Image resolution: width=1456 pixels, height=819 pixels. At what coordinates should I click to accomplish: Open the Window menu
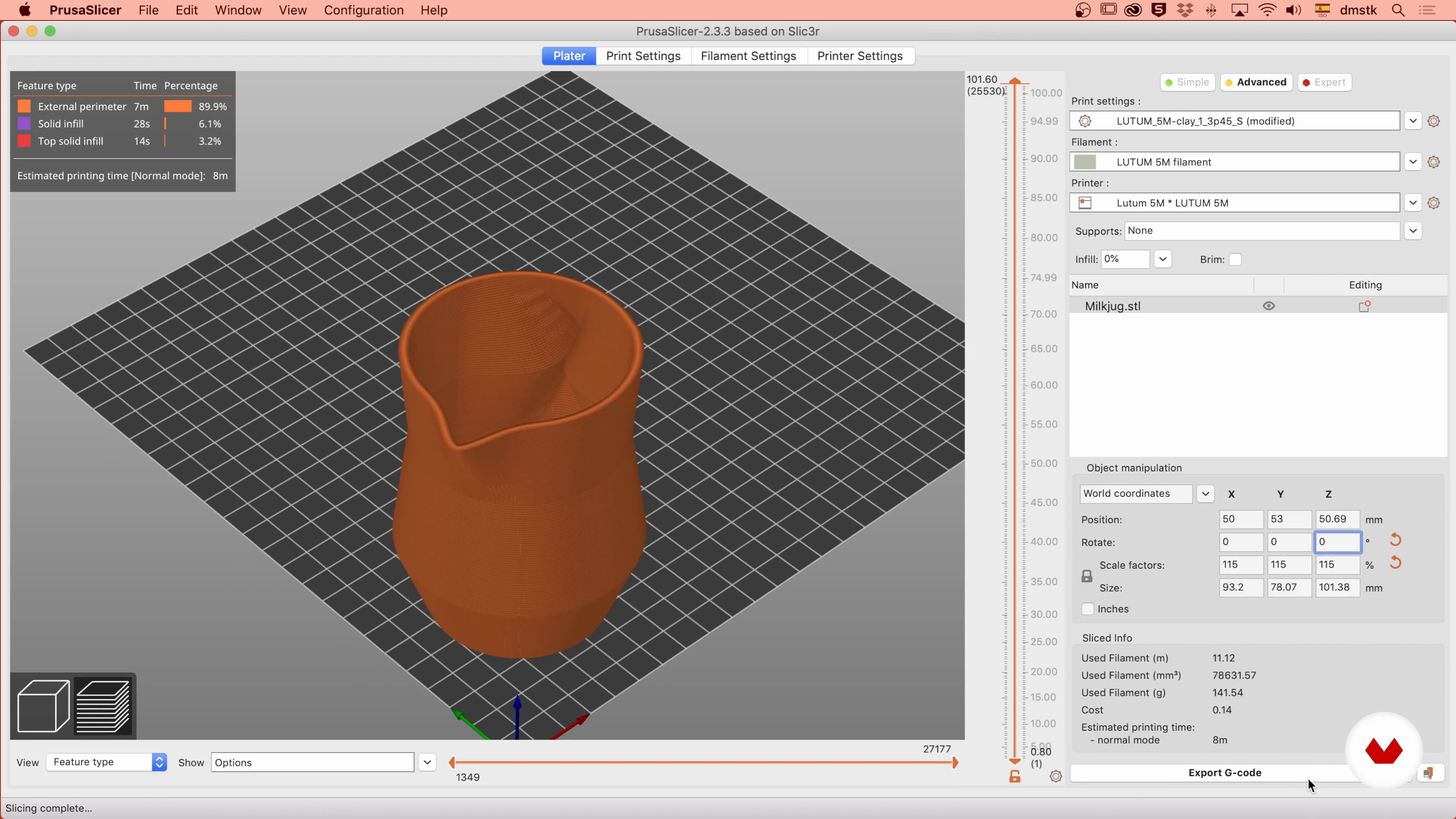(238, 10)
